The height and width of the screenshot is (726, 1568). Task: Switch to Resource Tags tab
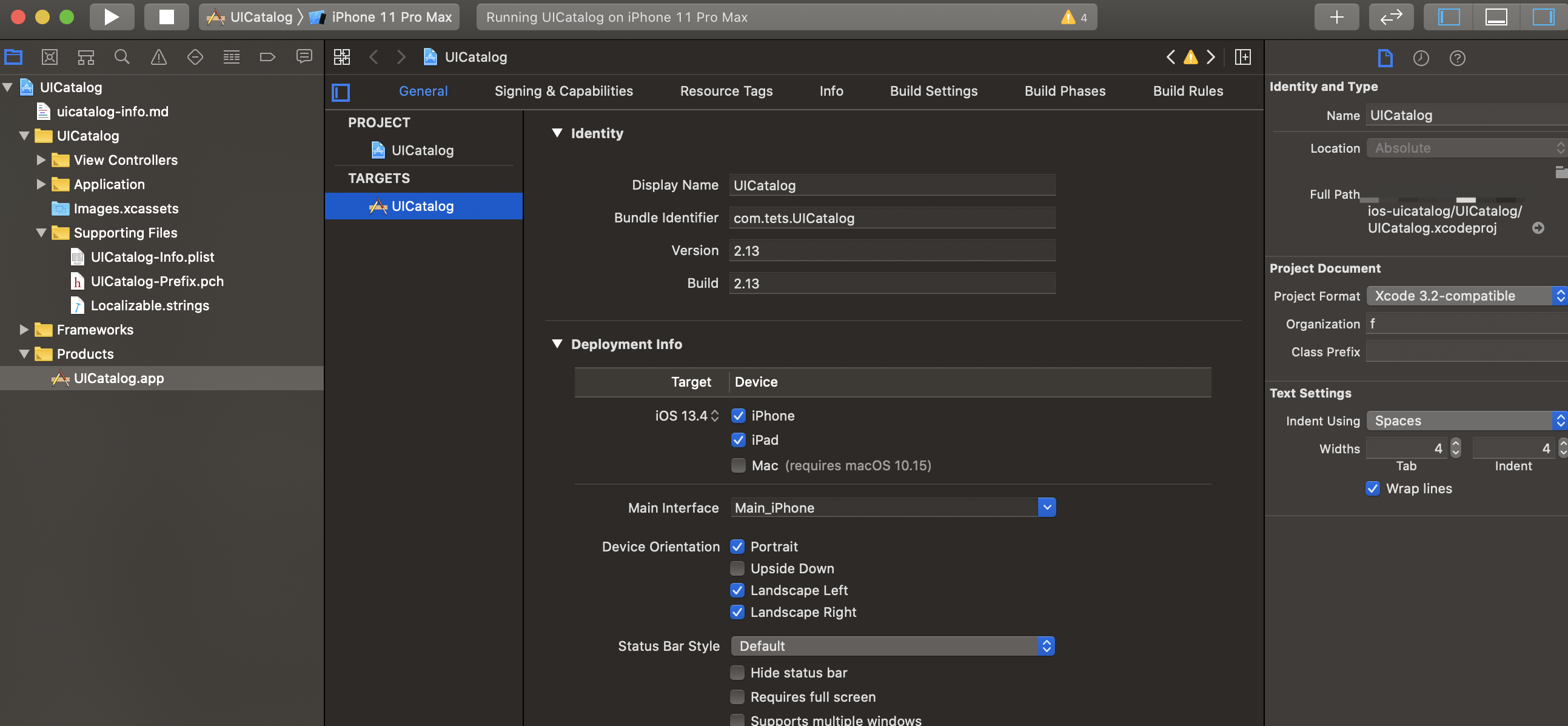(726, 91)
